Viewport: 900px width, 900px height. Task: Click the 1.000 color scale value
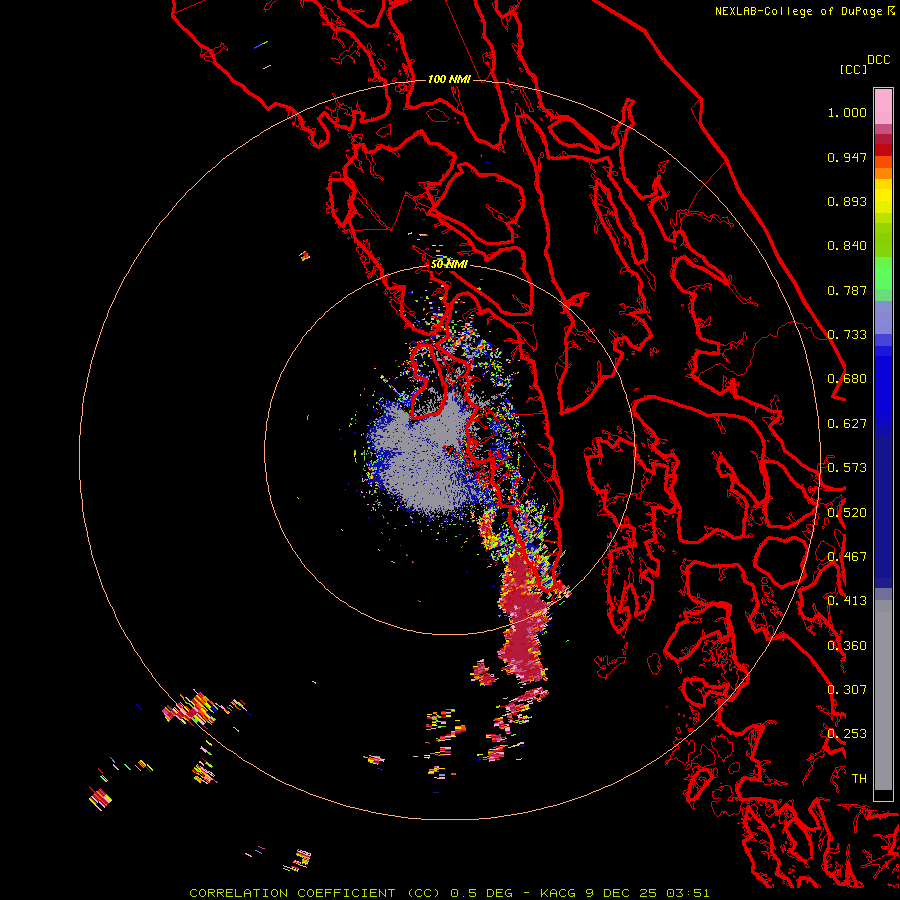(847, 112)
